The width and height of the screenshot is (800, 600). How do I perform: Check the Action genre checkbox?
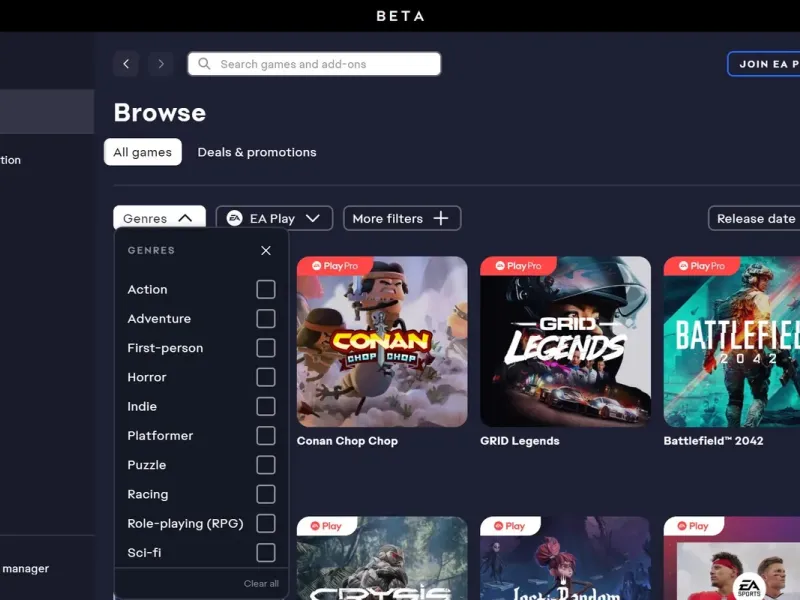[x=266, y=289]
